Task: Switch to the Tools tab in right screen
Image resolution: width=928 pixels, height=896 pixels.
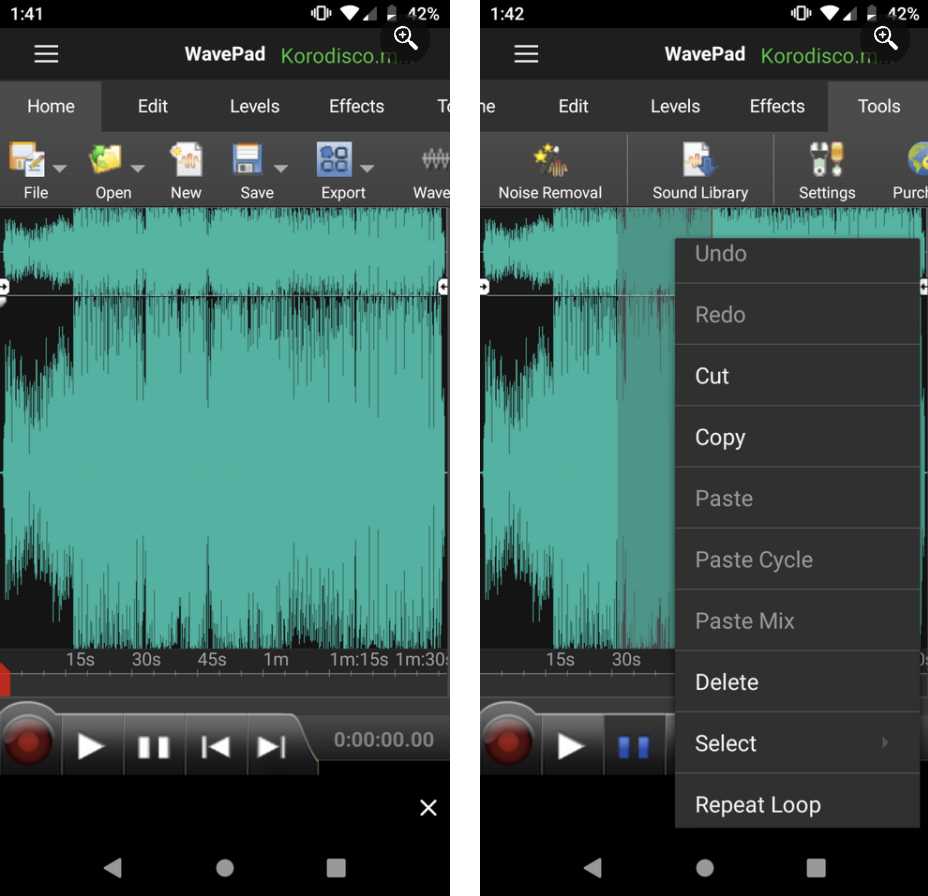Action: pos(879,106)
